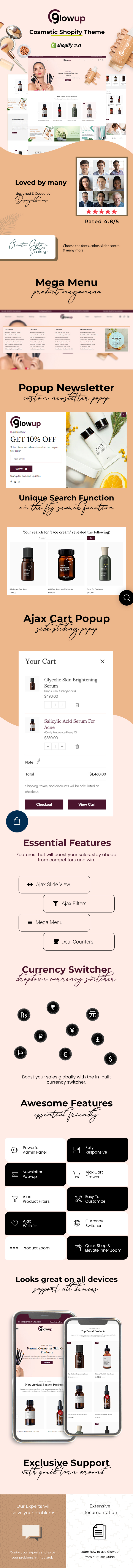This screenshot has height=1568, width=133.
Task: Open the Mega Menu feature pill
Action: tap(54, 922)
